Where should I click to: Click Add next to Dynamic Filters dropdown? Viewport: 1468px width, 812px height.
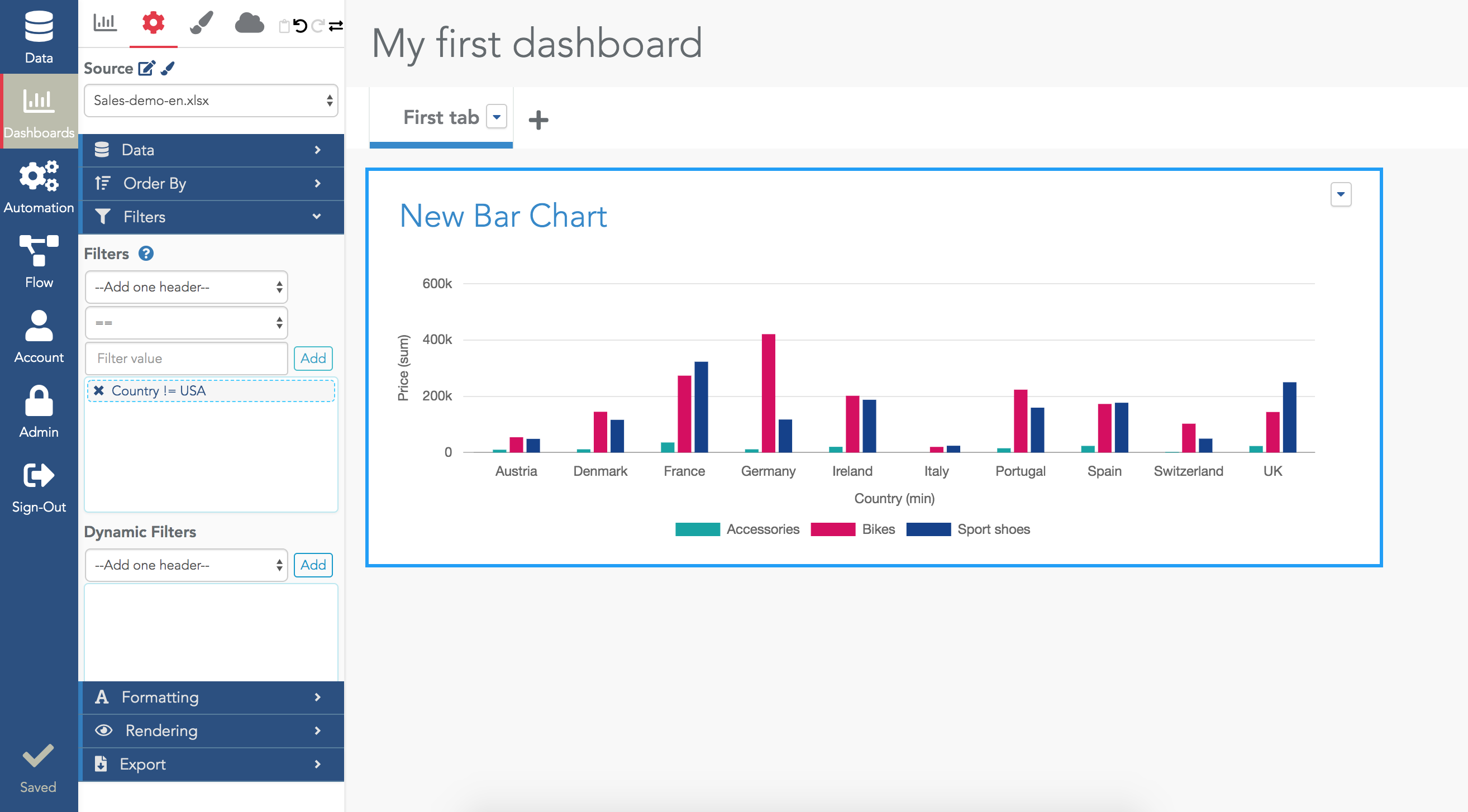point(313,565)
